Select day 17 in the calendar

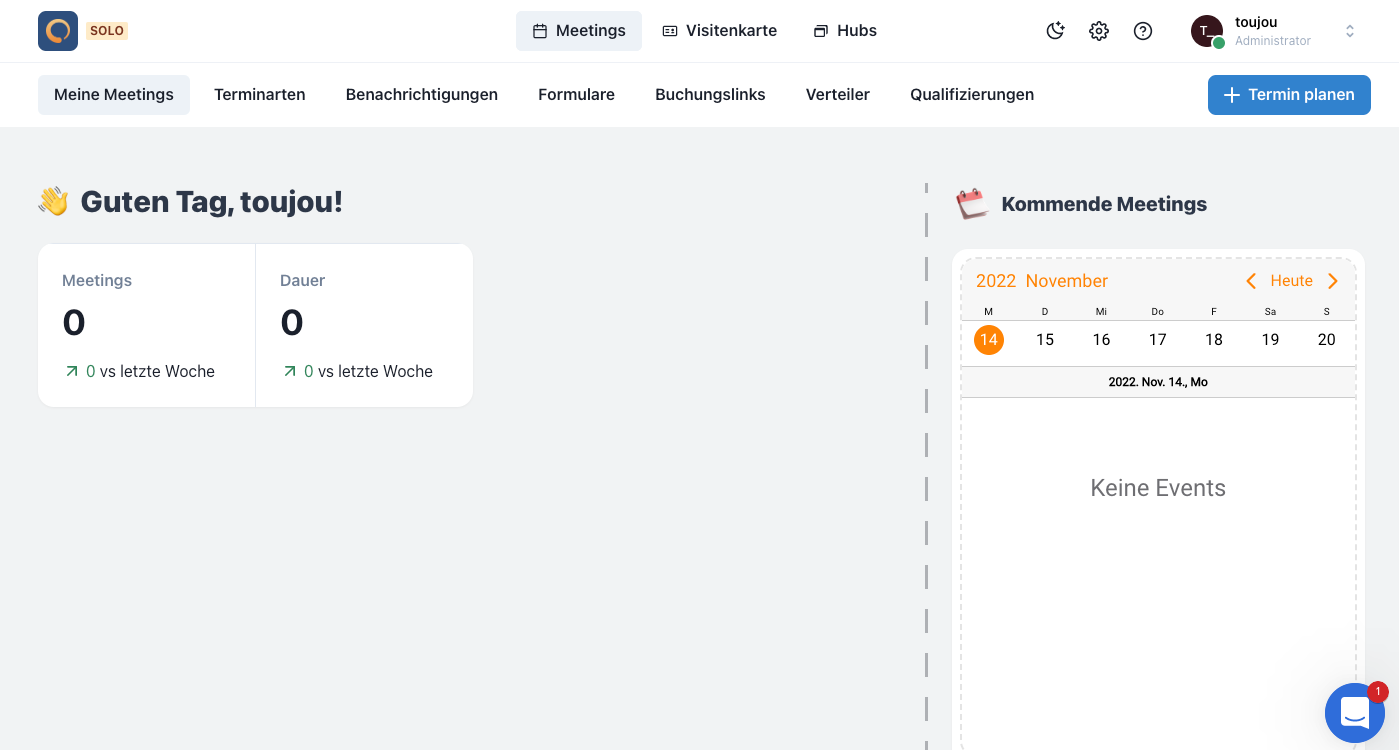[x=1158, y=340]
